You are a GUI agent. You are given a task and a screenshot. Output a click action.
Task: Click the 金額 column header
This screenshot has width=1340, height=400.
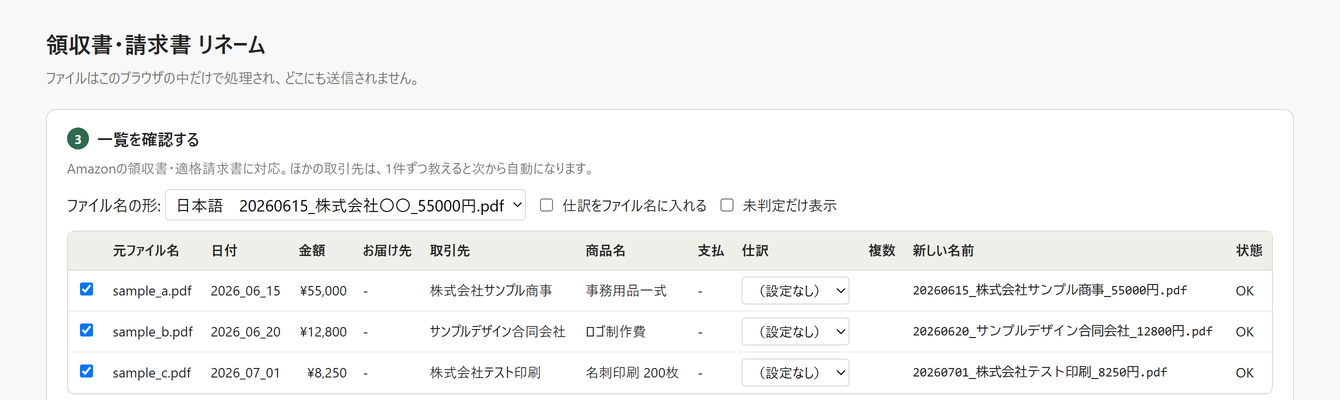[311, 251]
